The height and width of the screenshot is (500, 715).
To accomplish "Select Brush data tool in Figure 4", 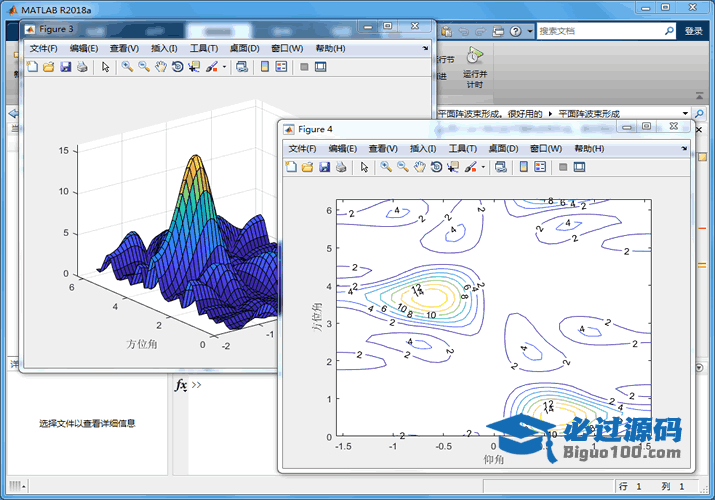I will click(x=470, y=167).
